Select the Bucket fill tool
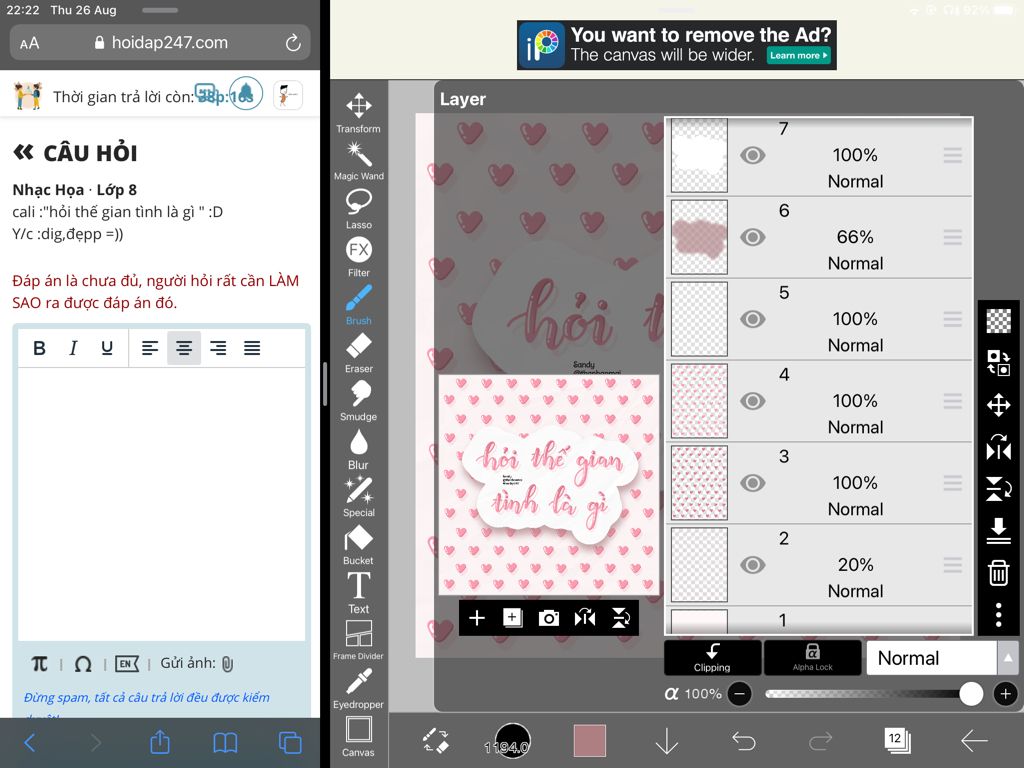The height and width of the screenshot is (768, 1024). [x=359, y=545]
